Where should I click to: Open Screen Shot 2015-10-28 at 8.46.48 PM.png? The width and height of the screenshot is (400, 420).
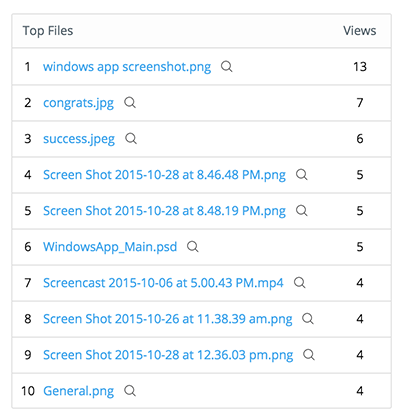164,175
